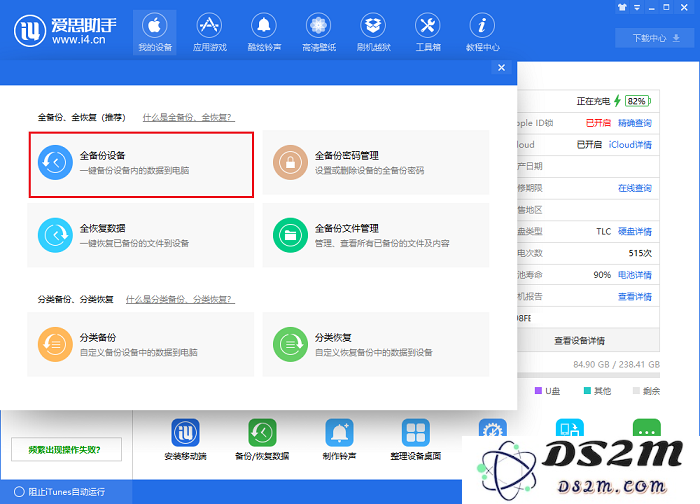Open 工具箱 section

click(428, 33)
